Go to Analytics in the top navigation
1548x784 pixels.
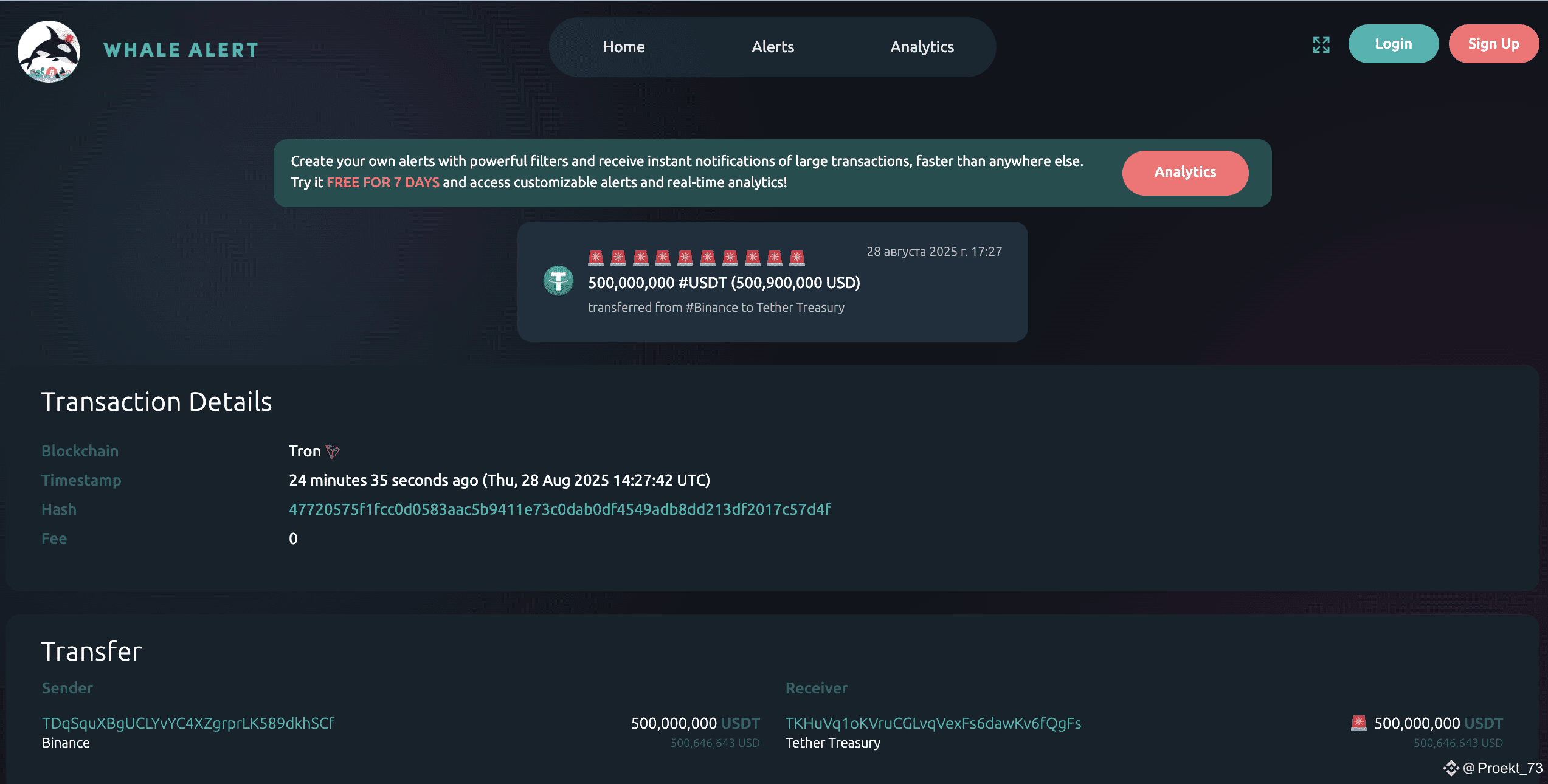click(922, 47)
